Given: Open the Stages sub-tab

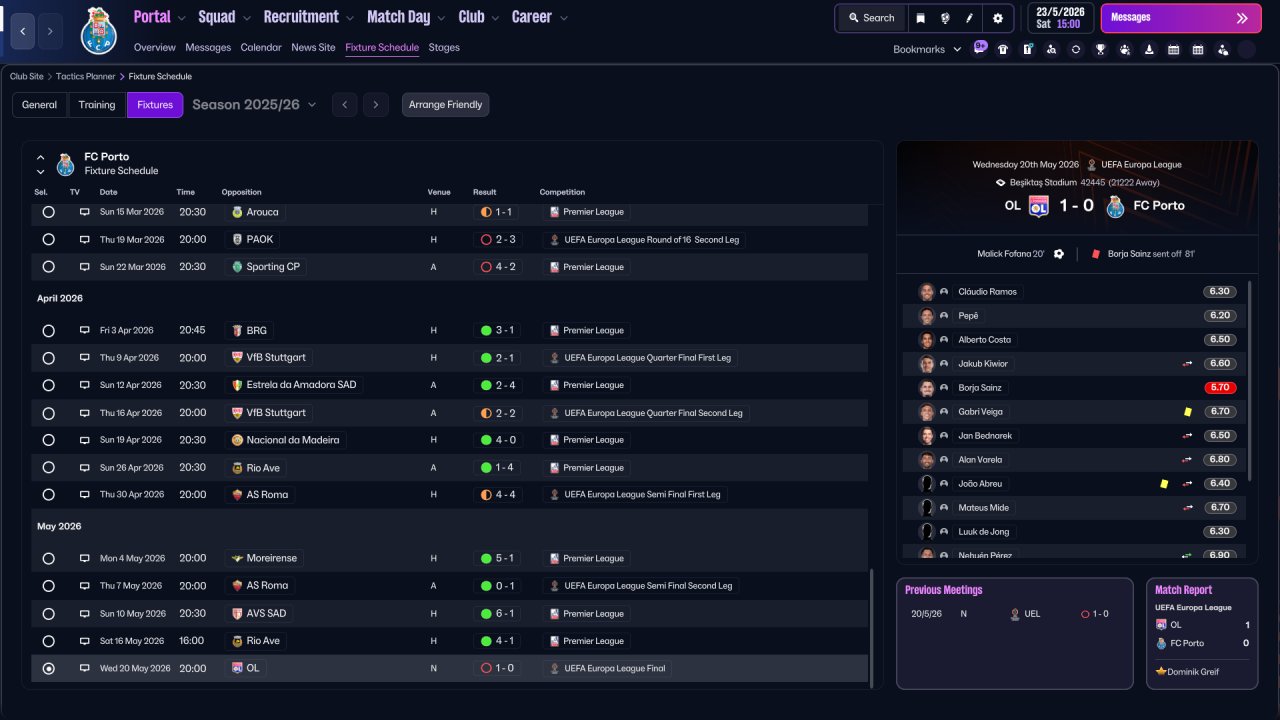Looking at the screenshot, I should click(x=444, y=47).
